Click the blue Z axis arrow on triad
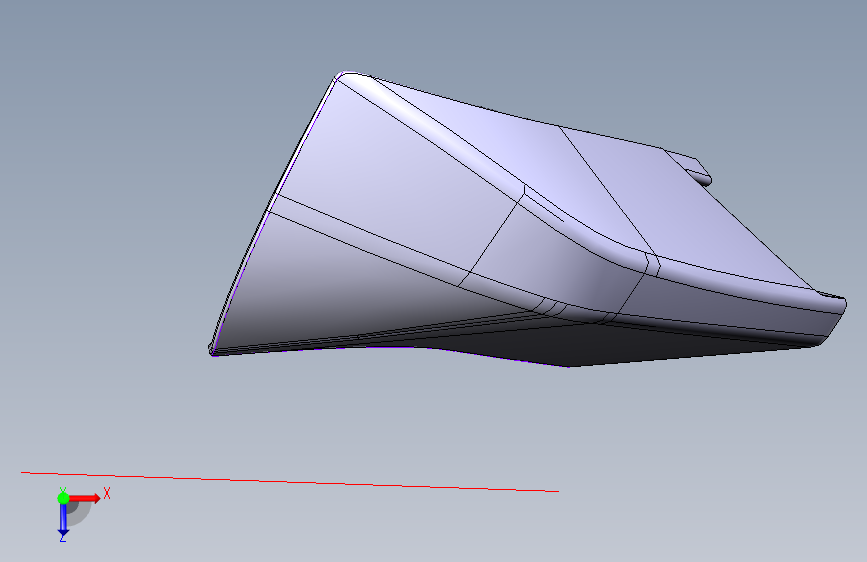The width and height of the screenshot is (867, 562). click(x=63, y=520)
